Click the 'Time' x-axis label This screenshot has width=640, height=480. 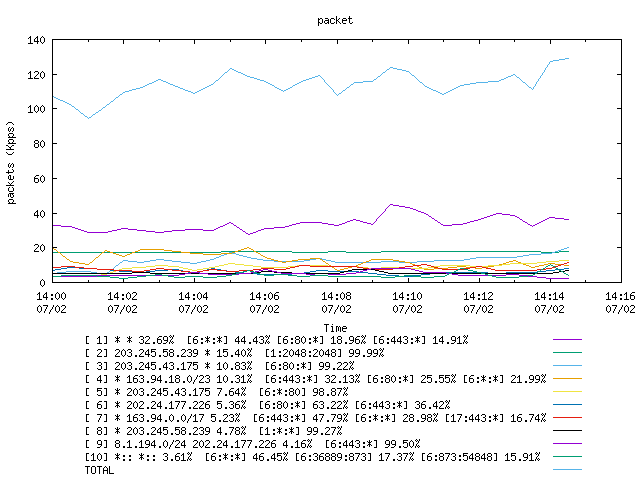coord(336,328)
